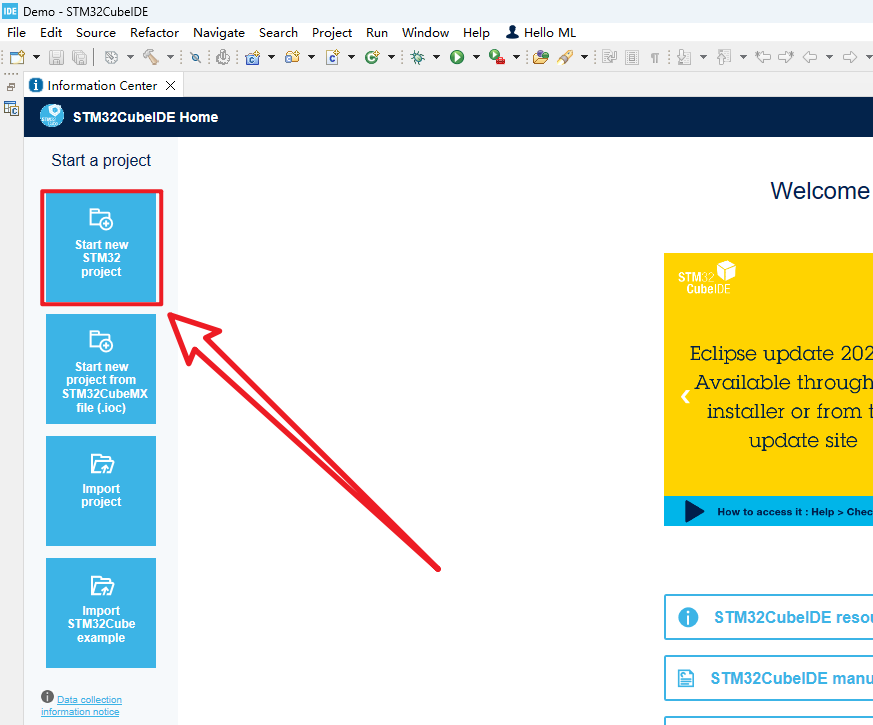Expand the New C source file dropdown
The image size is (873, 725).
[351, 57]
